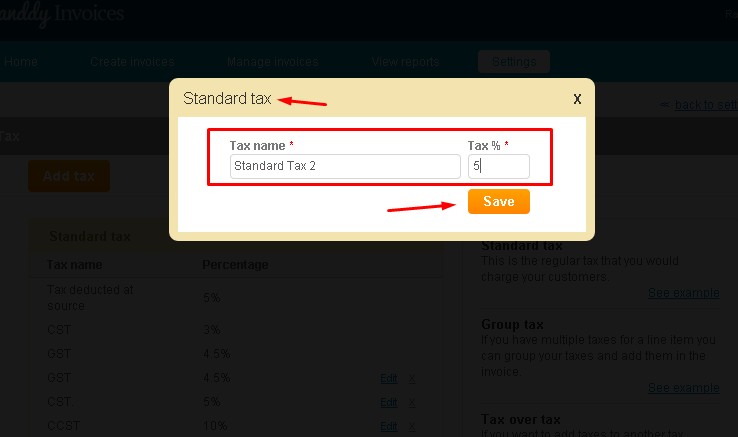Image resolution: width=738 pixels, height=437 pixels.
Task: Click the Invoices logo in header
Action: pos(61,14)
